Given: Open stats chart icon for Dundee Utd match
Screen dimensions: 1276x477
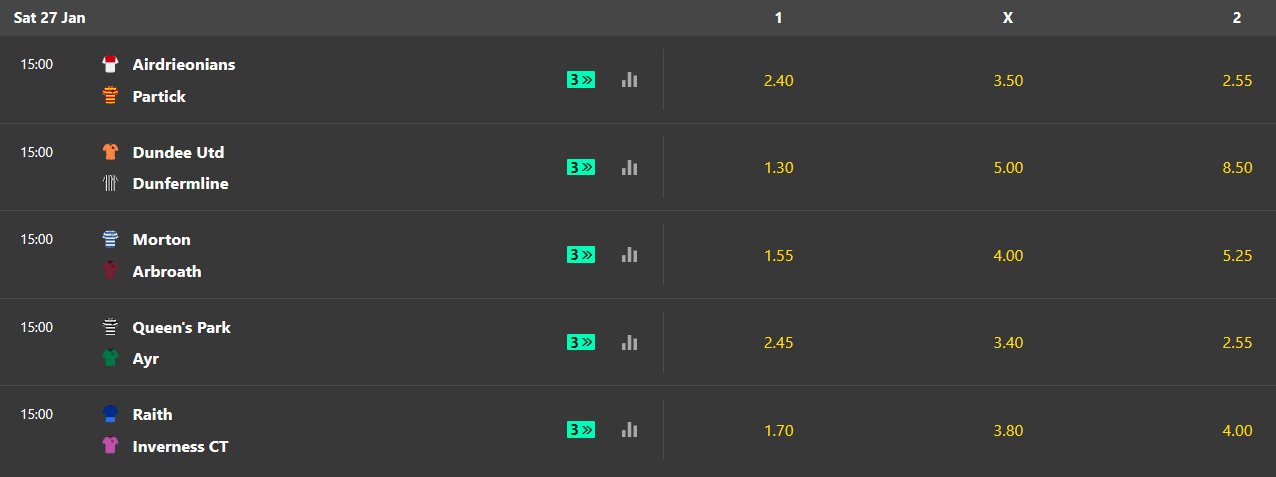Looking at the screenshot, I should coord(629,167).
